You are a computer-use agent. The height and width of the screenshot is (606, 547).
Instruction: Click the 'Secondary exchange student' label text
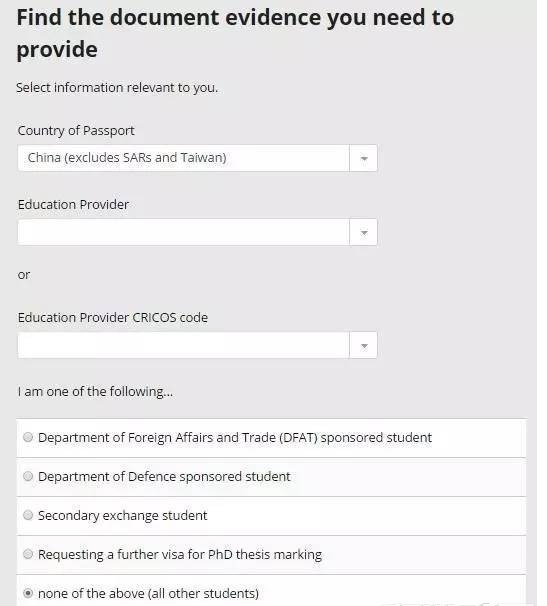click(123, 516)
